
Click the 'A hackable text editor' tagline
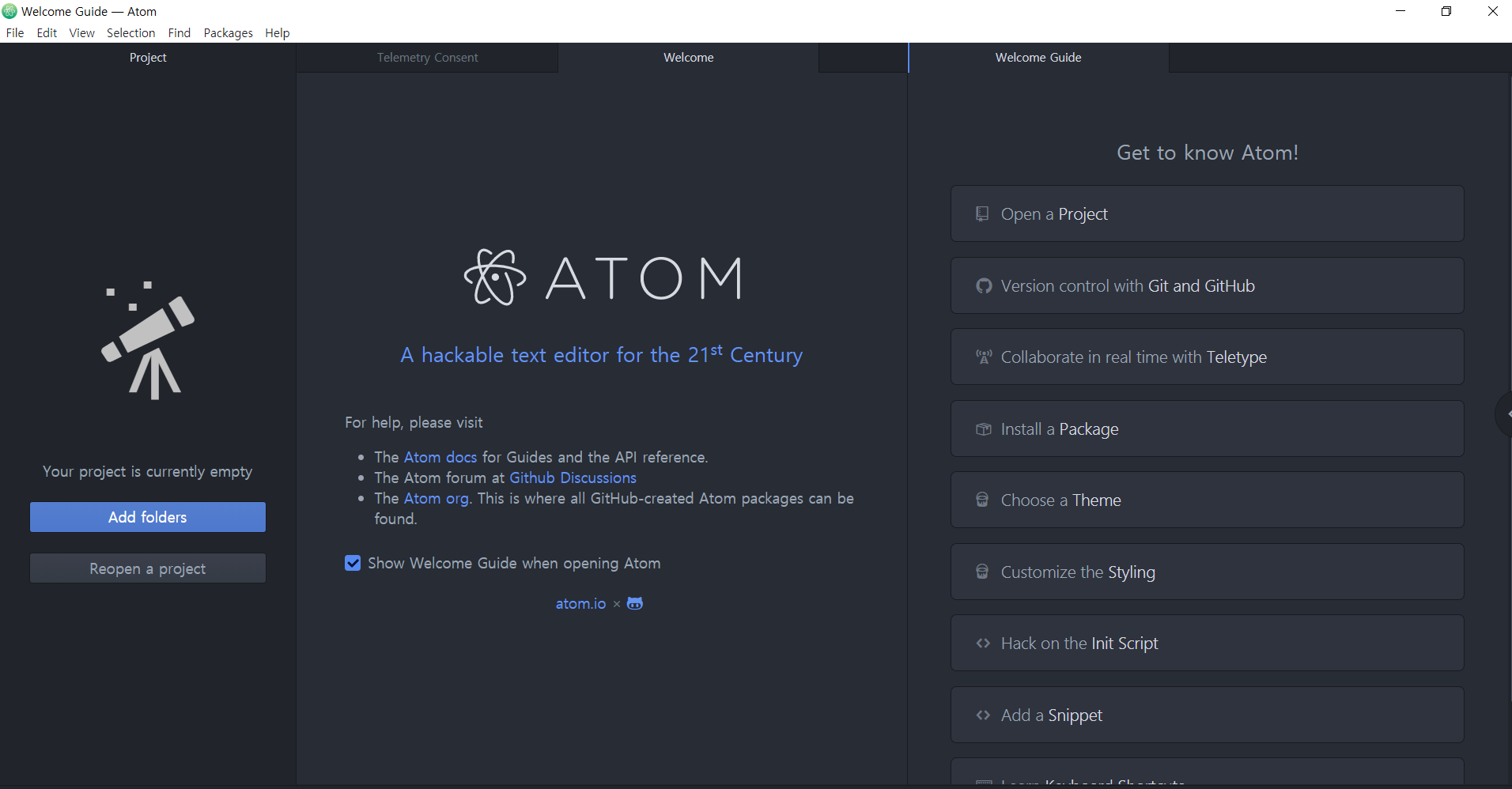pyautogui.click(x=601, y=354)
